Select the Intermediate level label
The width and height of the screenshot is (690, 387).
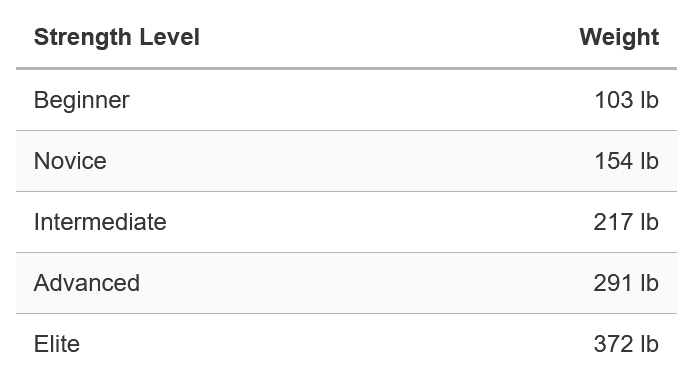100,222
